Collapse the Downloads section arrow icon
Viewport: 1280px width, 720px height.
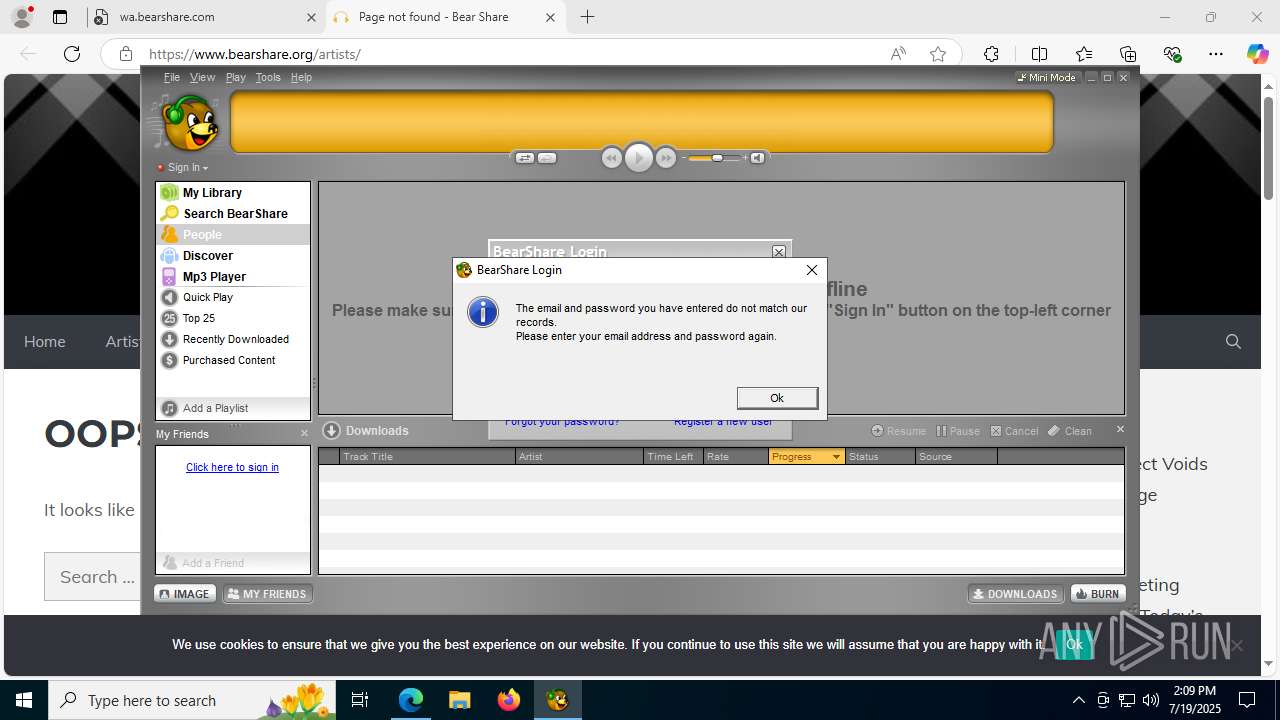click(332, 431)
